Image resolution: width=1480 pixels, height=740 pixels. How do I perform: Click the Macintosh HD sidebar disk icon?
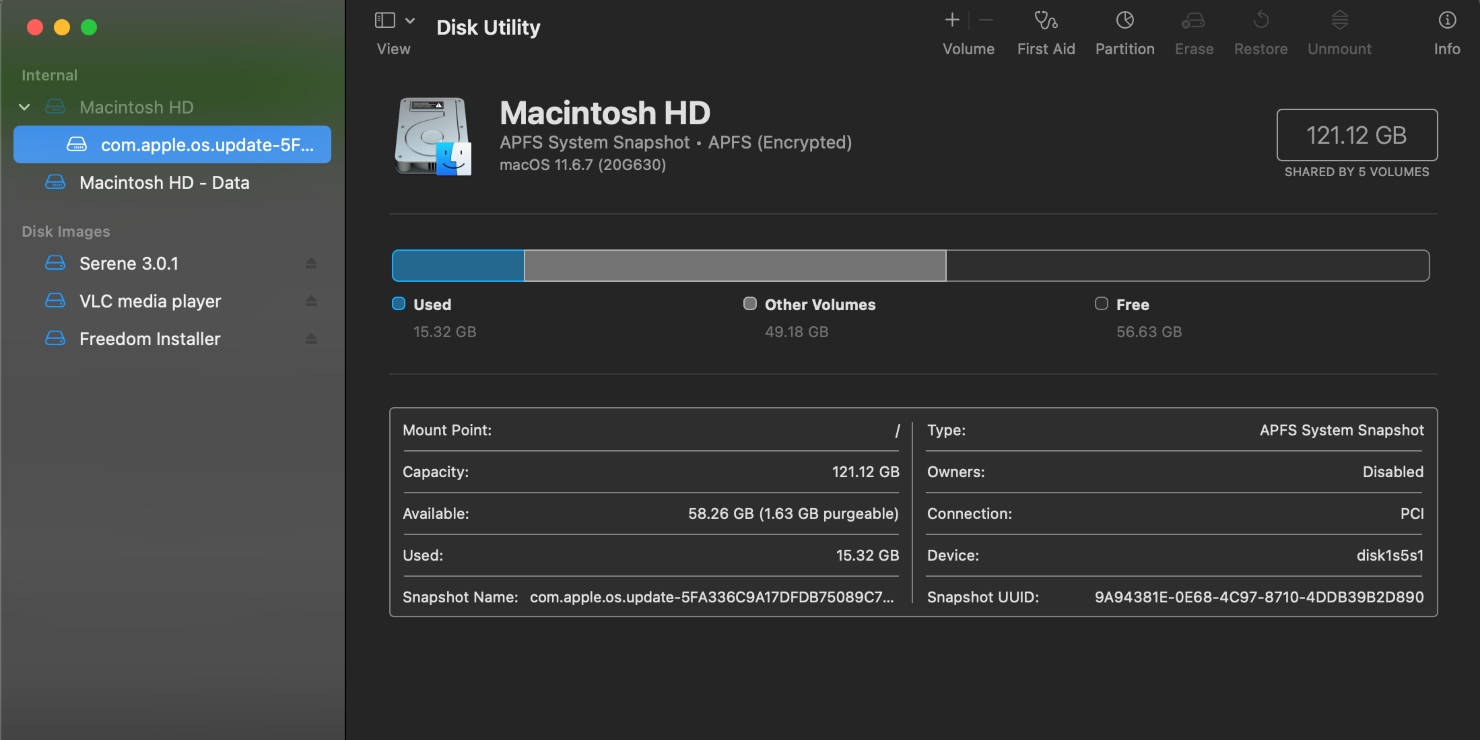55,107
